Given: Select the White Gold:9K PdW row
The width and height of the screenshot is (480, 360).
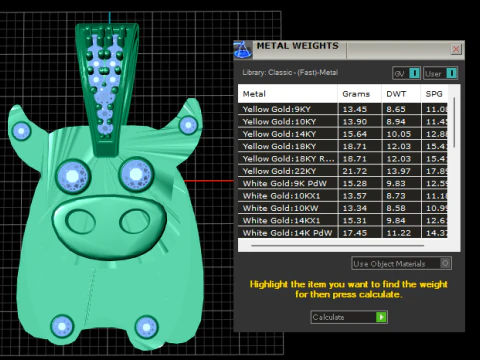Looking at the screenshot, I should pos(343,183).
